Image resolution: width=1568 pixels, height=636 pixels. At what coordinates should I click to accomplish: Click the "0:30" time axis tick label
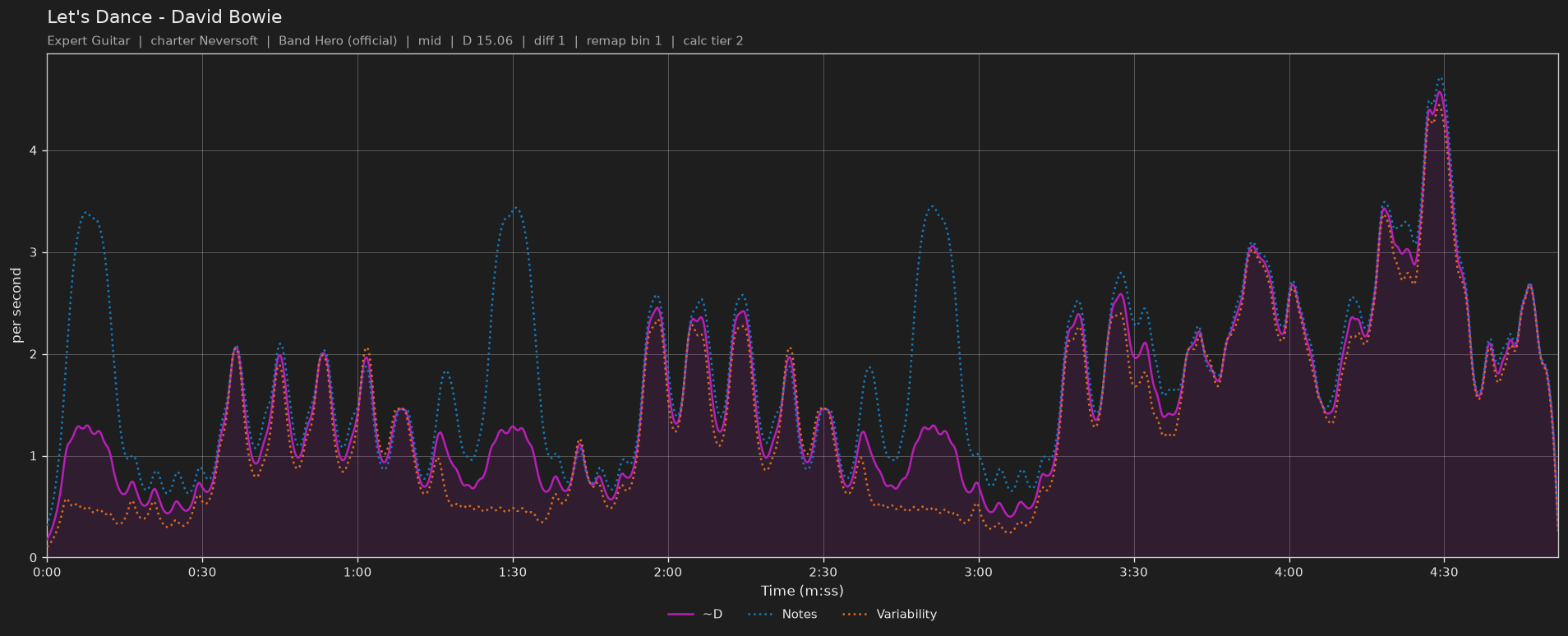(x=202, y=573)
